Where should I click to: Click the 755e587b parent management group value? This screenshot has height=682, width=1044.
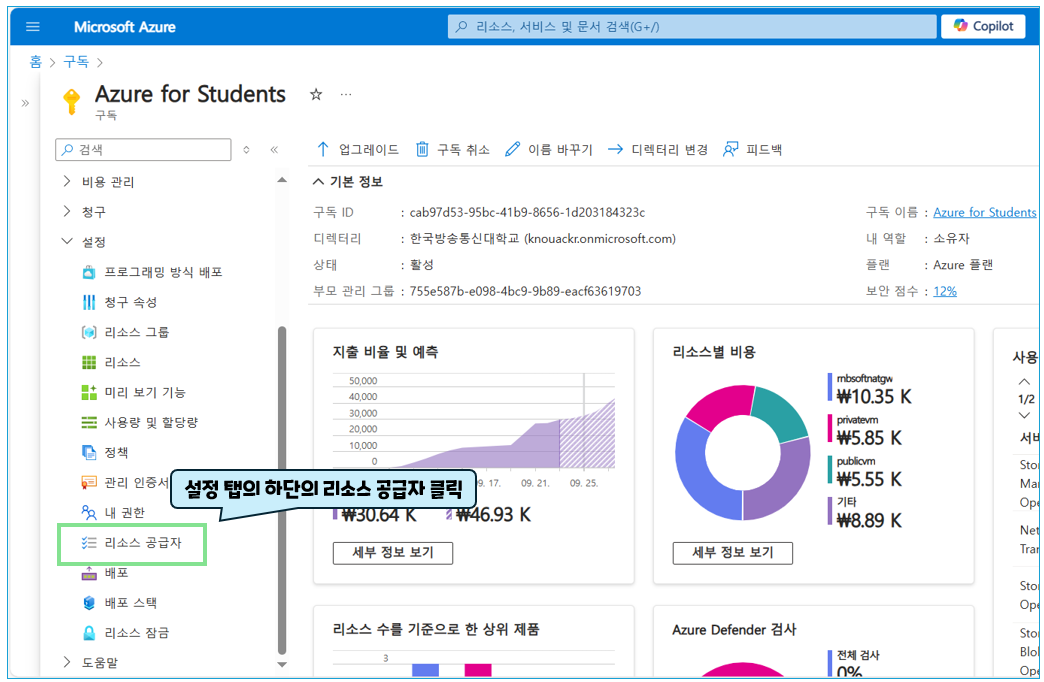click(x=525, y=291)
